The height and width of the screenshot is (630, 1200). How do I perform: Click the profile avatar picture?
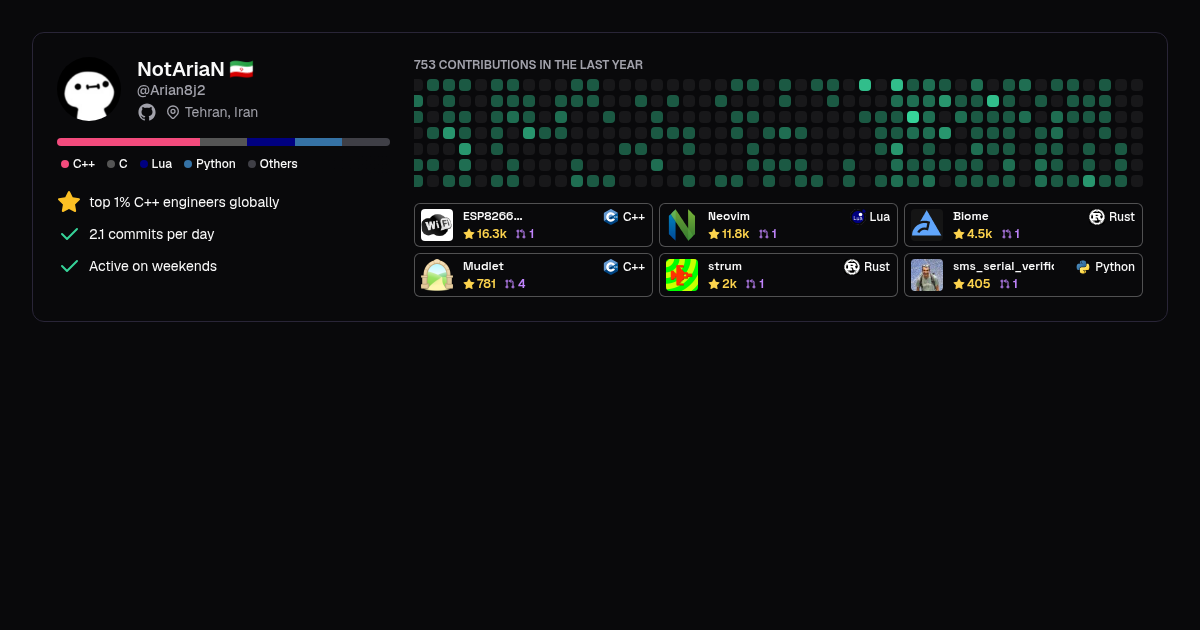pyautogui.click(x=89, y=90)
